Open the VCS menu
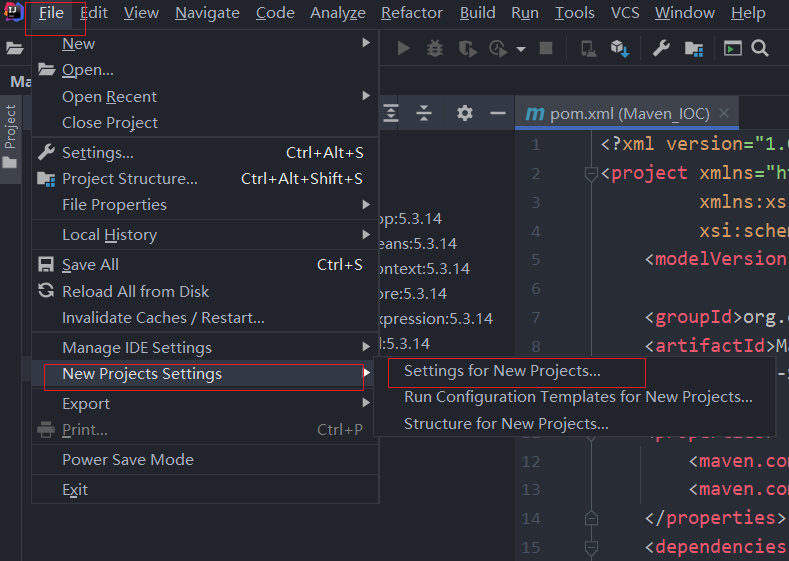789x561 pixels. [625, 13]
